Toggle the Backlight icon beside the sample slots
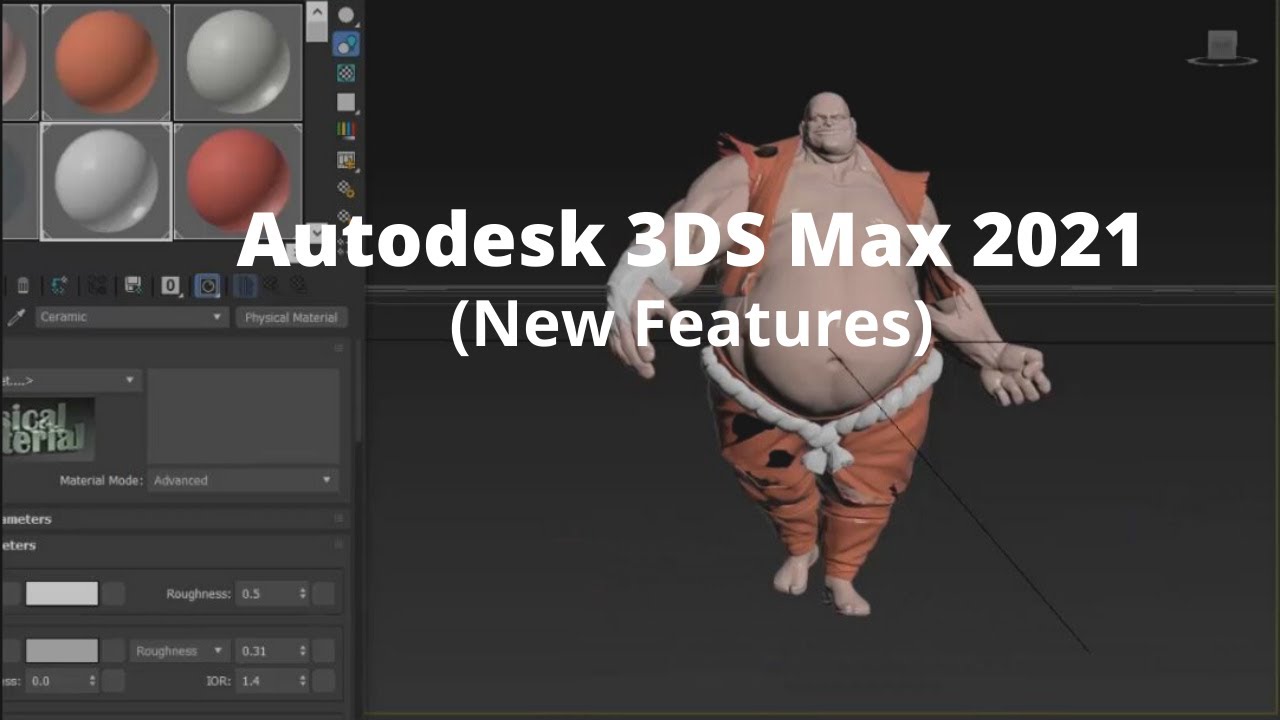Image resolution: width=1280 pixels, height=720 pixels. [x=346, y=44]
